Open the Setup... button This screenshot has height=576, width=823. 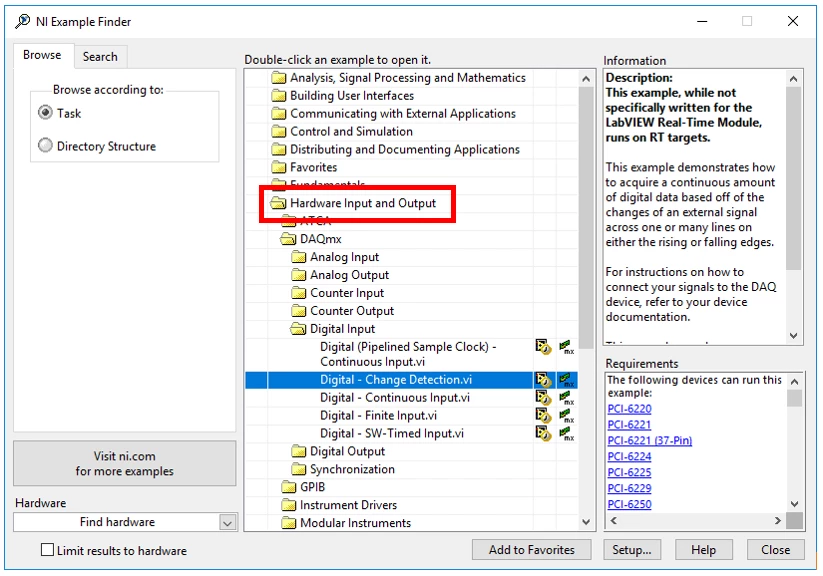coord(632,550)
